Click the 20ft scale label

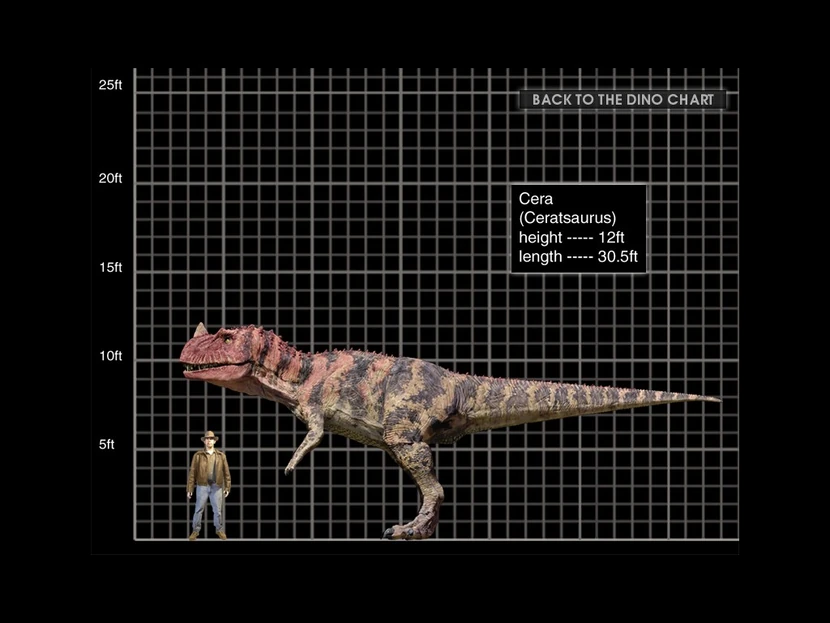click(x=110, y=178)
